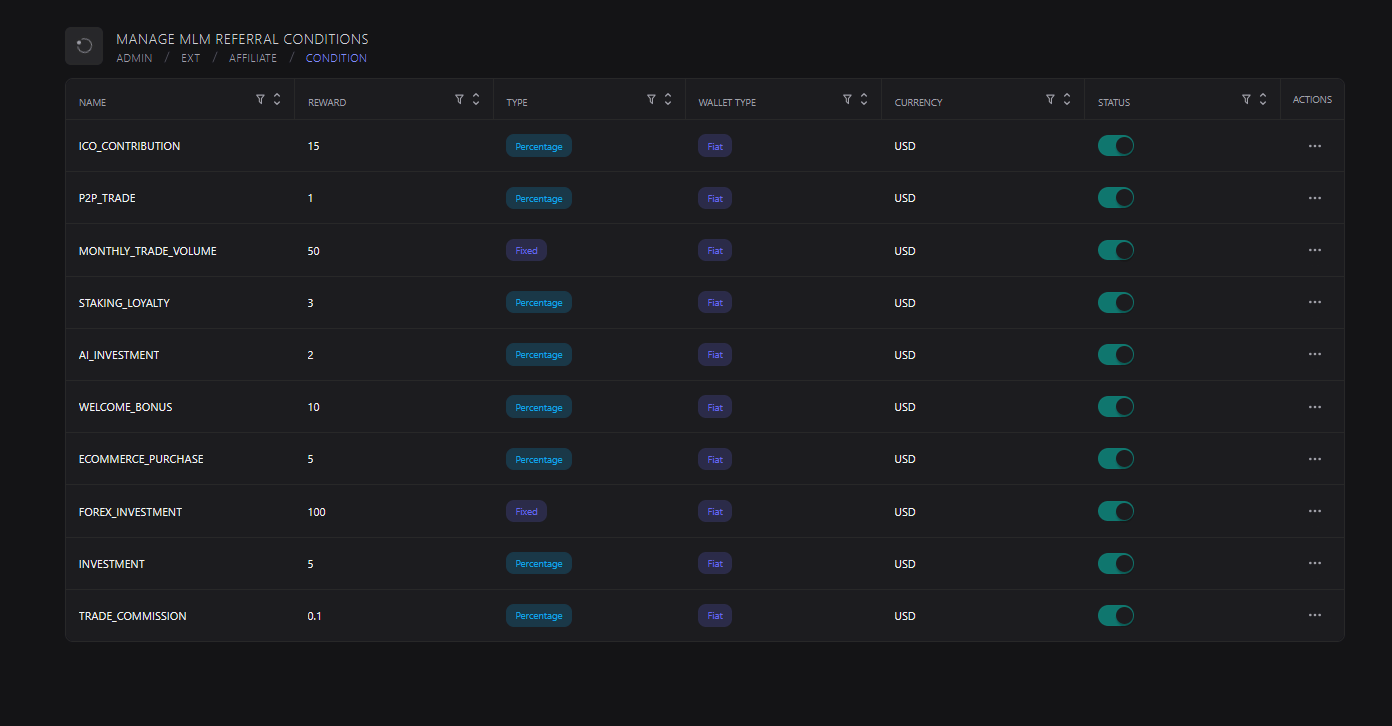
Task: Go to ADMIN in breadcrumb
Action: pos(134,58)
